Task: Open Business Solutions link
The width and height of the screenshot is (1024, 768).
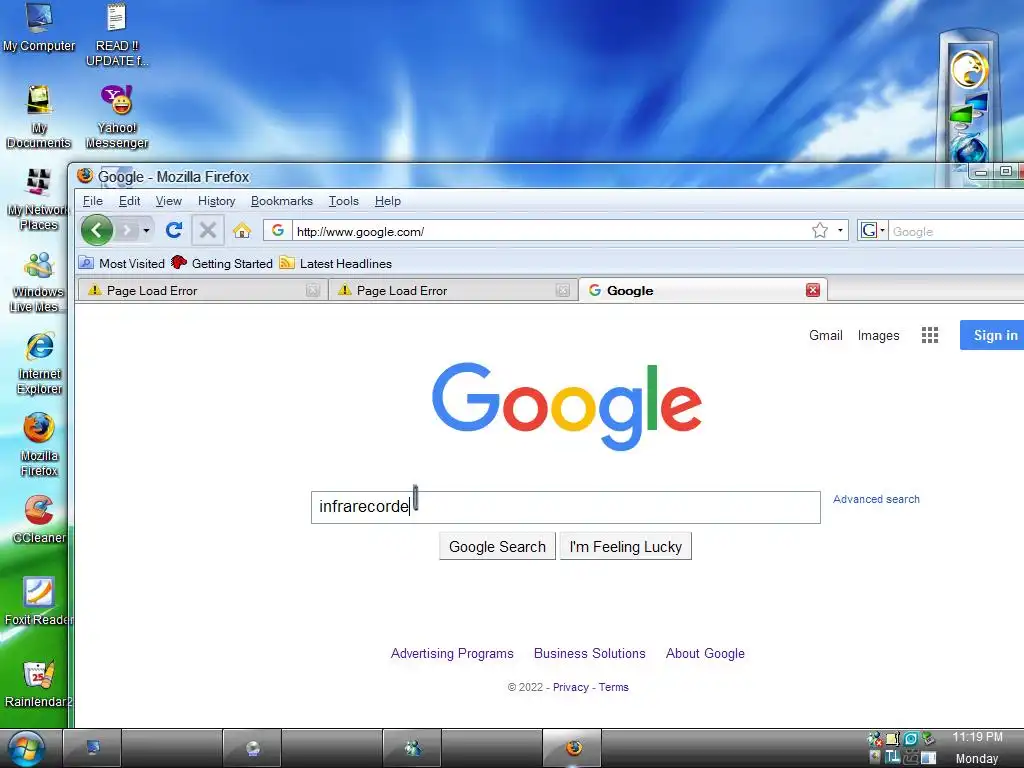Action: [589, 653]
